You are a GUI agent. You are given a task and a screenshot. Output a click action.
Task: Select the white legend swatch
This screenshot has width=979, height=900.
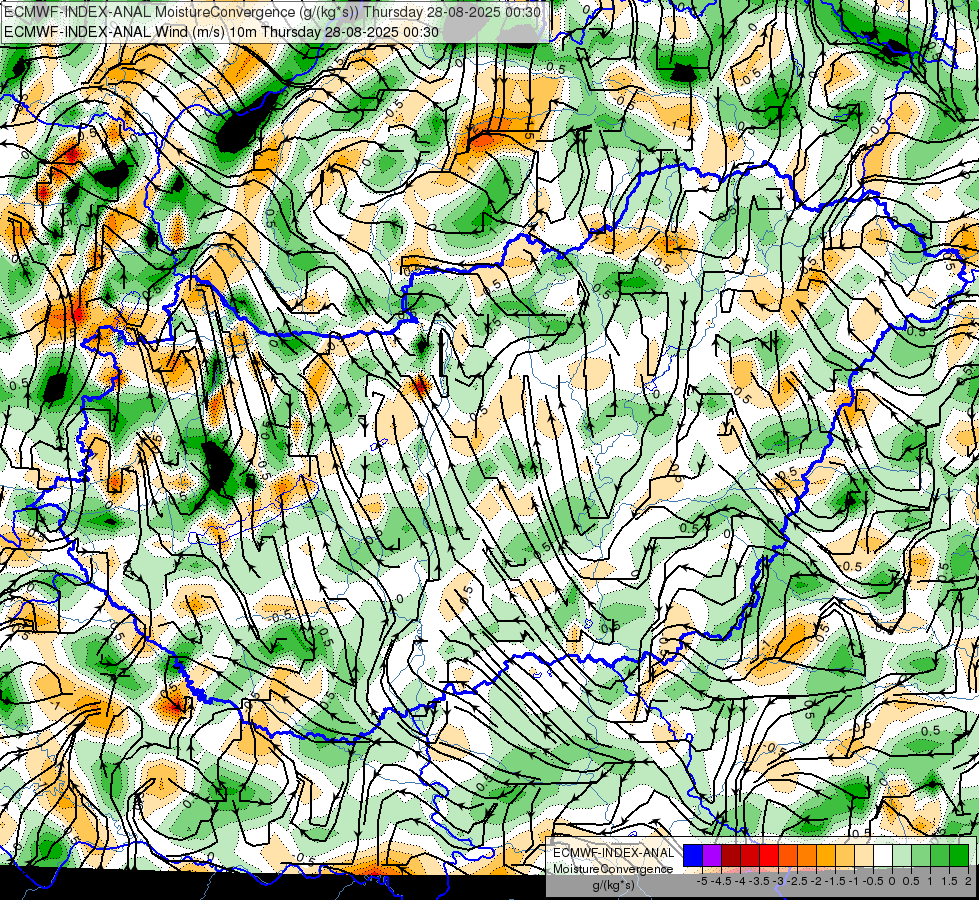click(x=883, y=856)
